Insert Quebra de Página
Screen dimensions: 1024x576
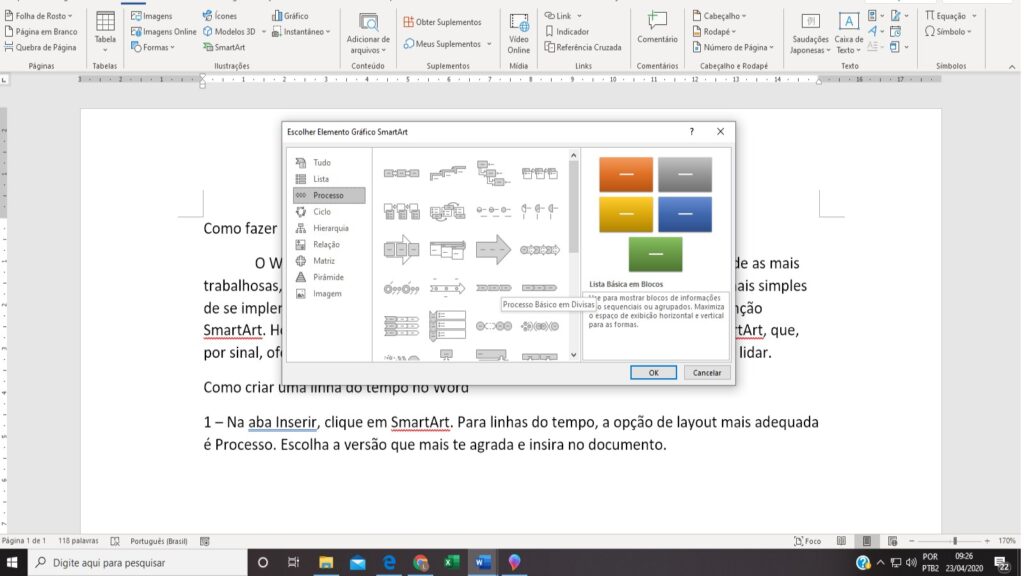coord(40,47)
